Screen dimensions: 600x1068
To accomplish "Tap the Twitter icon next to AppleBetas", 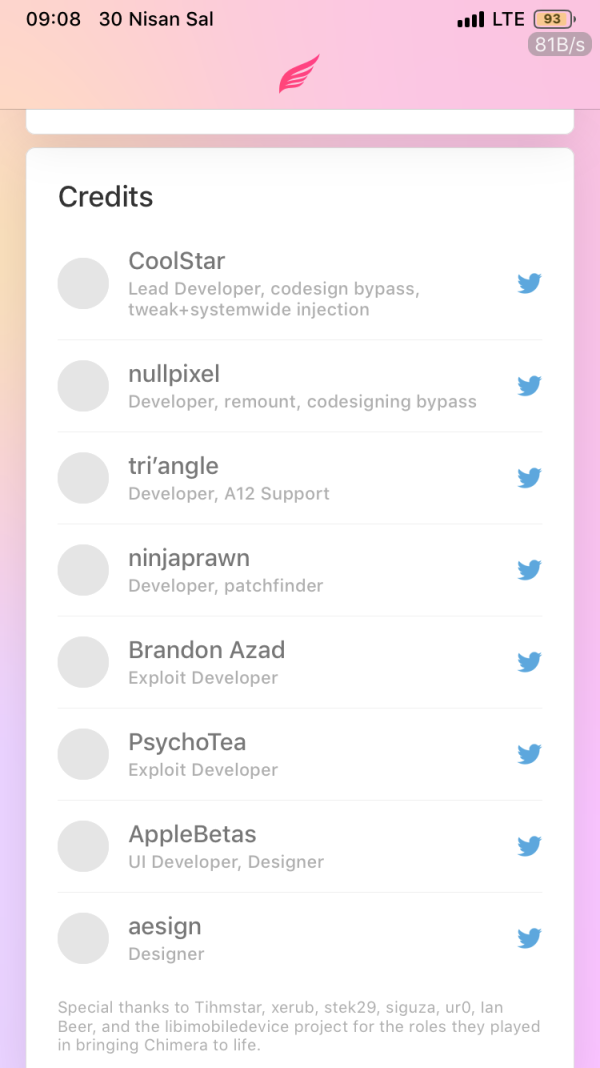I will [529, 845].
